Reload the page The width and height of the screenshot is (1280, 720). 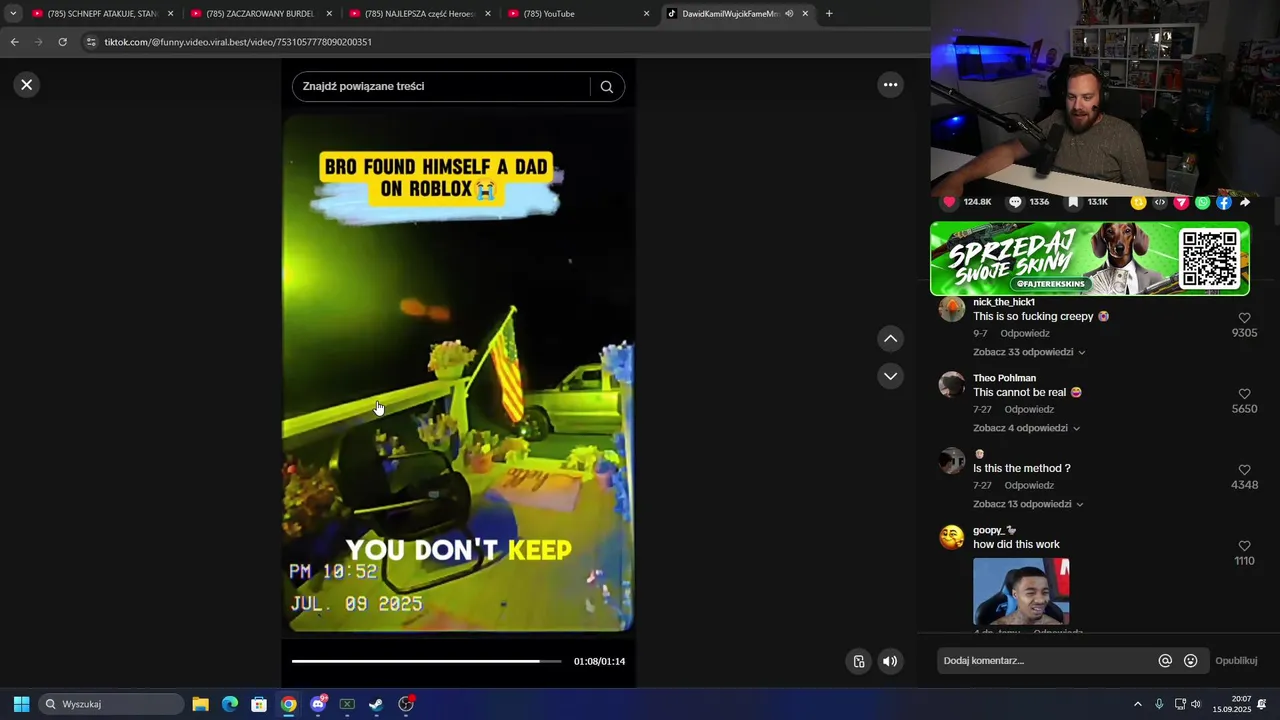tap(62, 42)
